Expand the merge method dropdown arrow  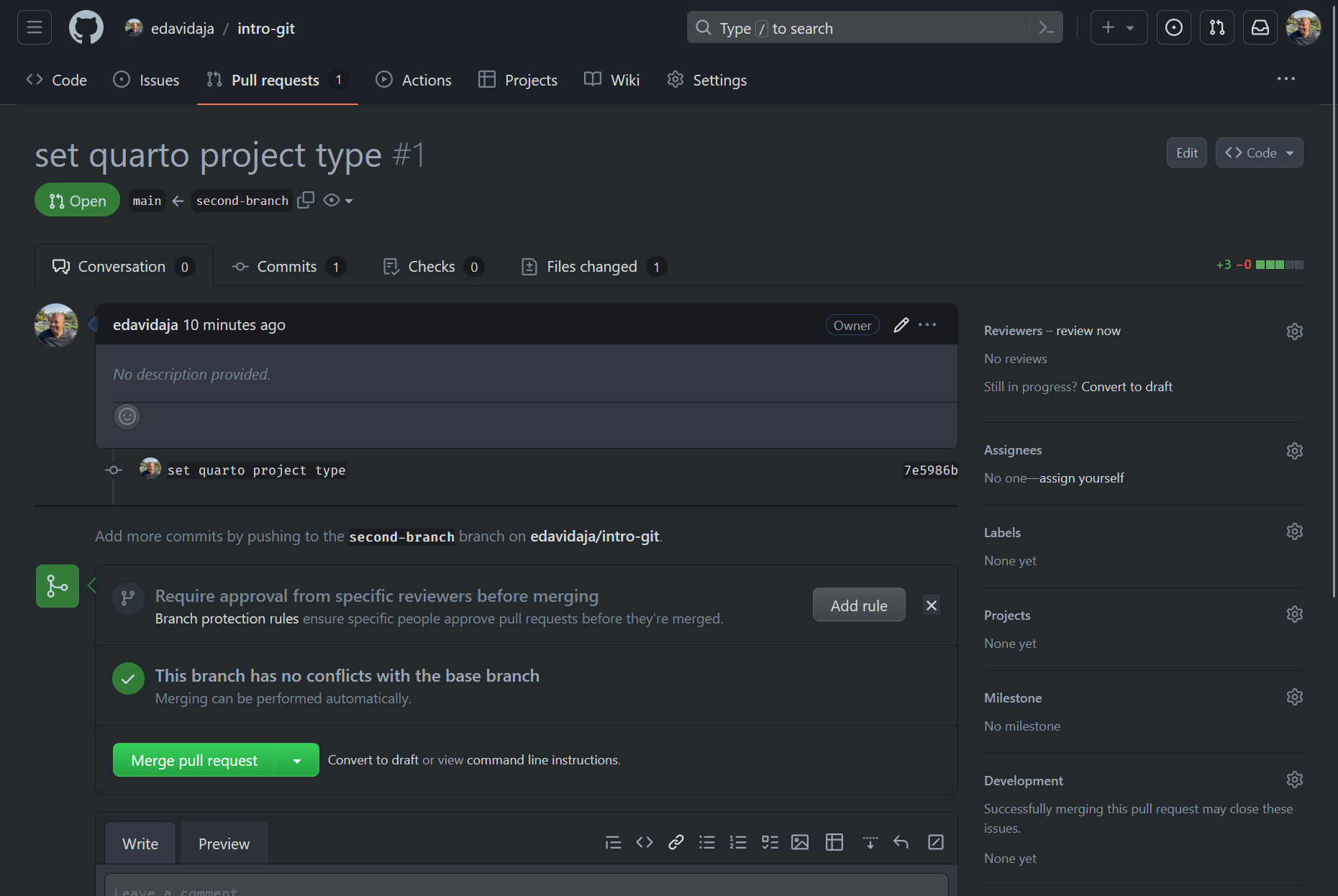(297, 760)
